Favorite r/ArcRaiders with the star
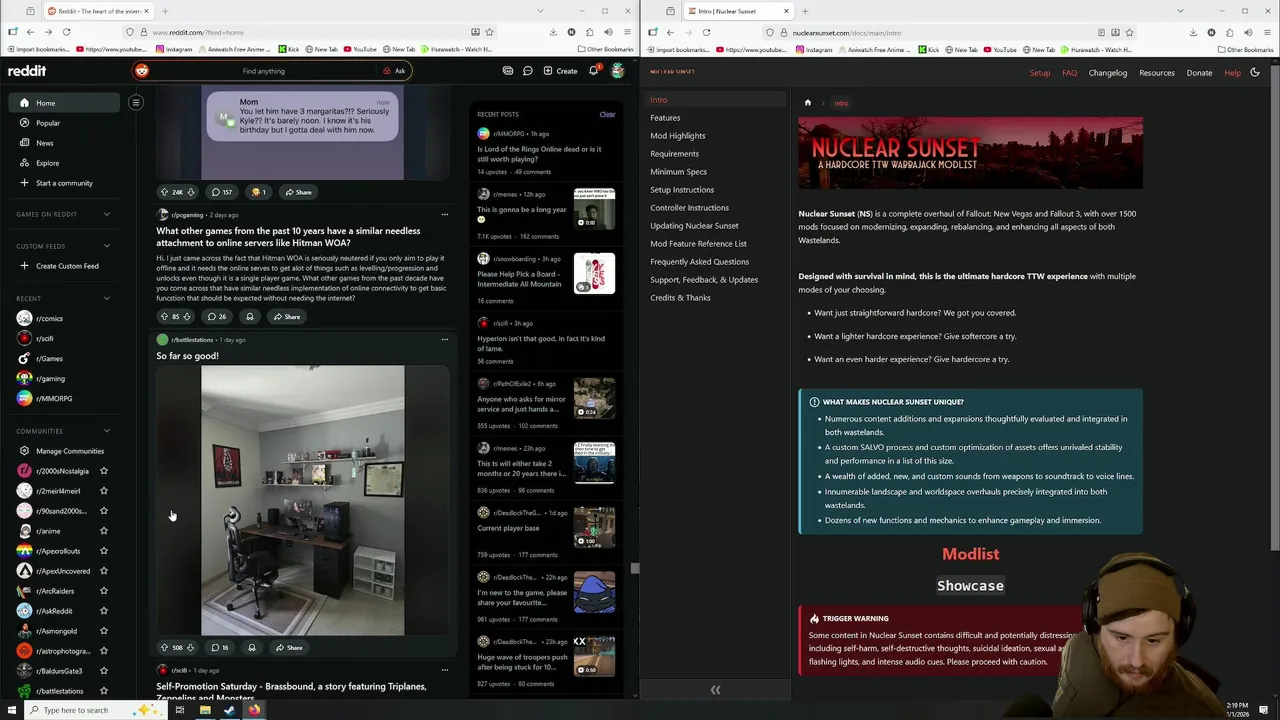1280x720 pixels. point(104,591)
